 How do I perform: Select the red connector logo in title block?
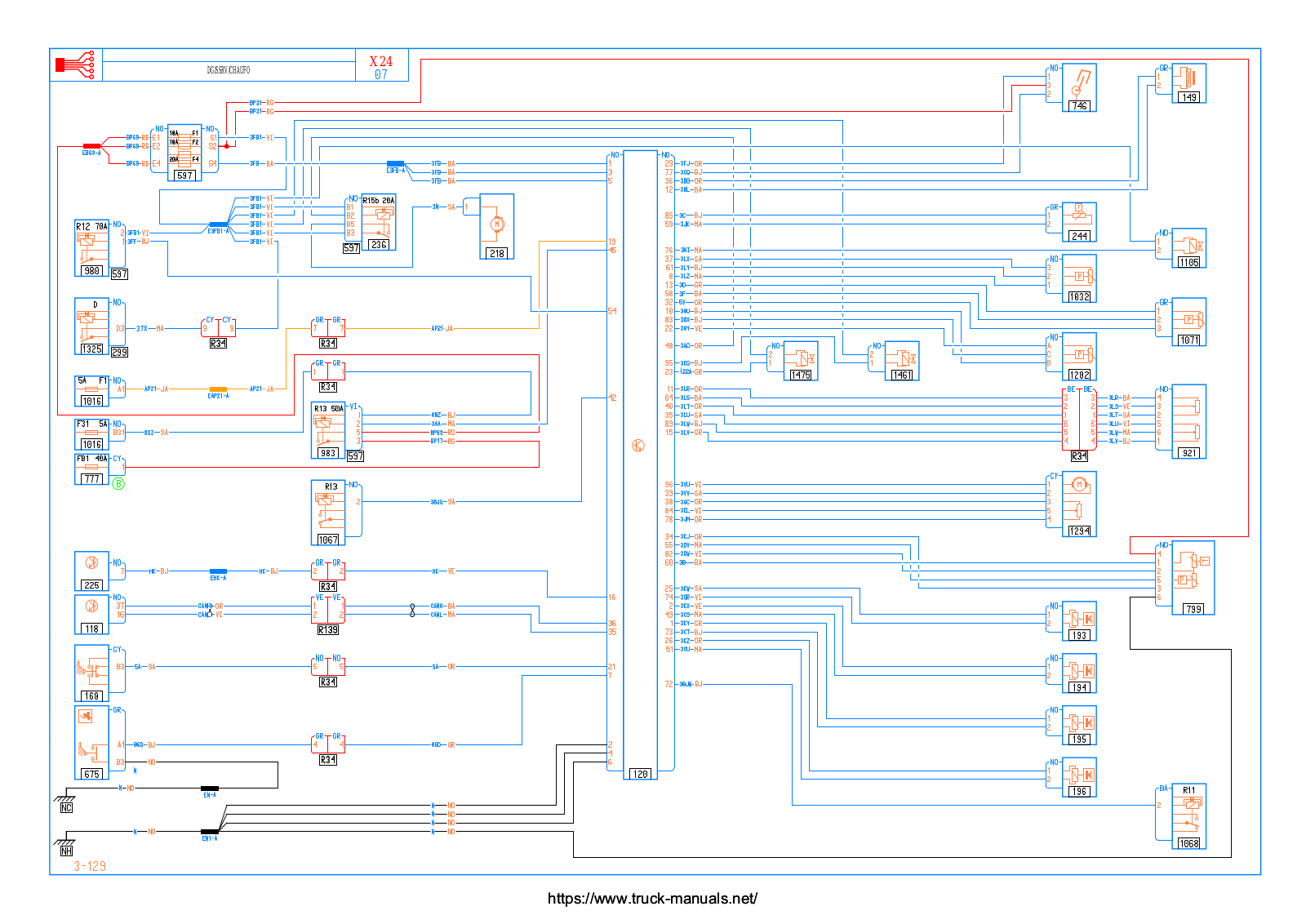[75, 64]
